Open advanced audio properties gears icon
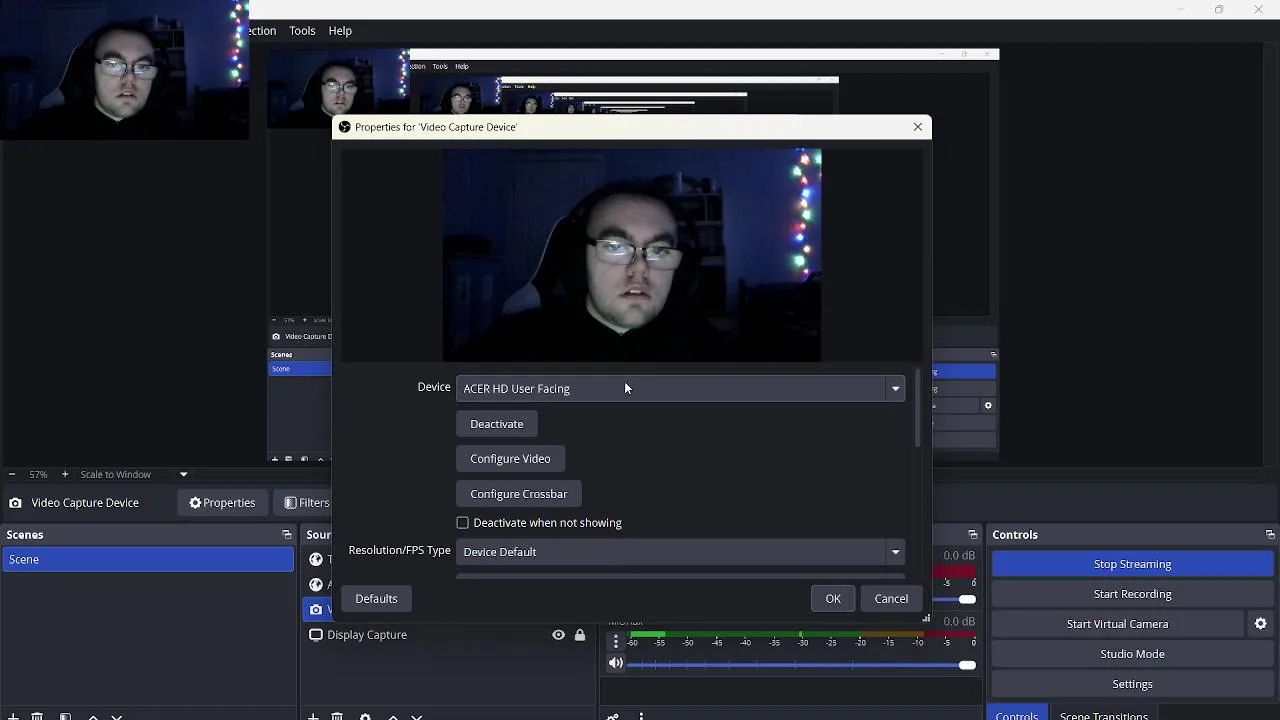The width and height of the screenshot is (1280, 720). (613, 716)
